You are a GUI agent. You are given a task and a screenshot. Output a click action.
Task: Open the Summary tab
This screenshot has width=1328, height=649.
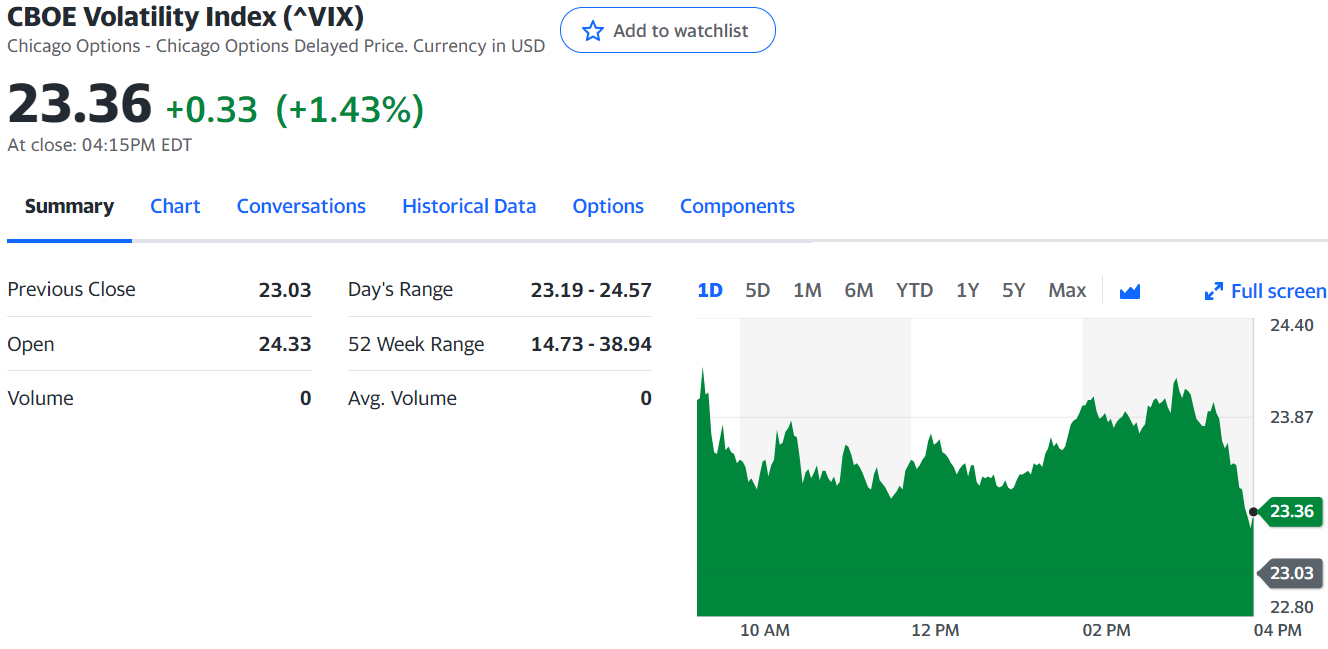click(69, 206)
